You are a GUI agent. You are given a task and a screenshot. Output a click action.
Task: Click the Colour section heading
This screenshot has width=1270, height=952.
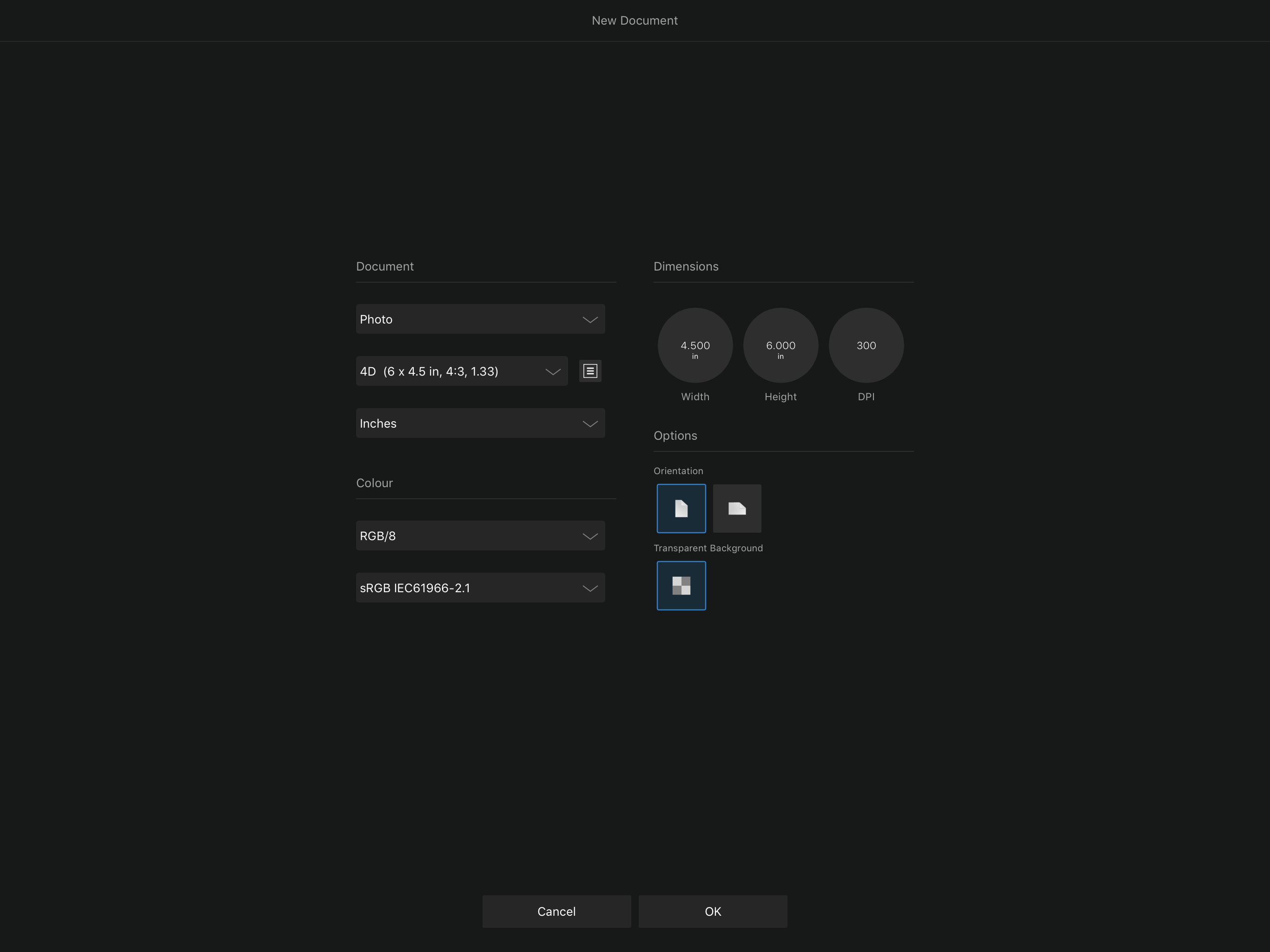pyautogui.click(x=374, y=483)
